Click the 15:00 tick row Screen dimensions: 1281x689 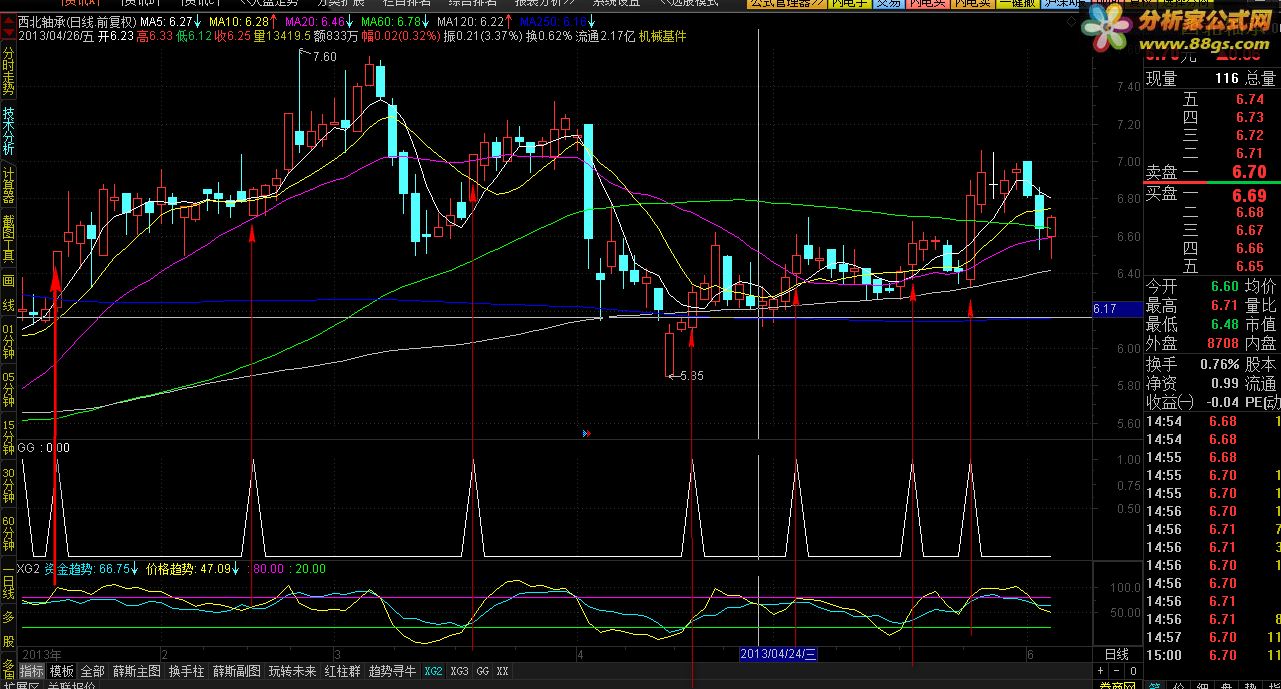click(x=1212, y=655)
